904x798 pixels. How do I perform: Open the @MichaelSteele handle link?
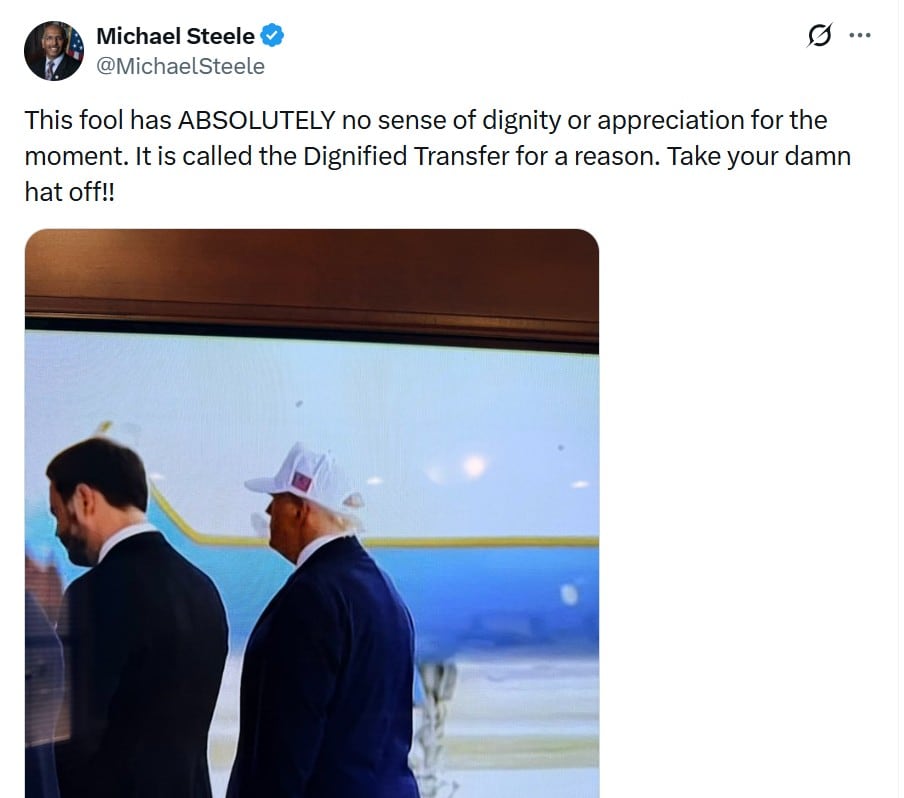click(x=180, y=66)
